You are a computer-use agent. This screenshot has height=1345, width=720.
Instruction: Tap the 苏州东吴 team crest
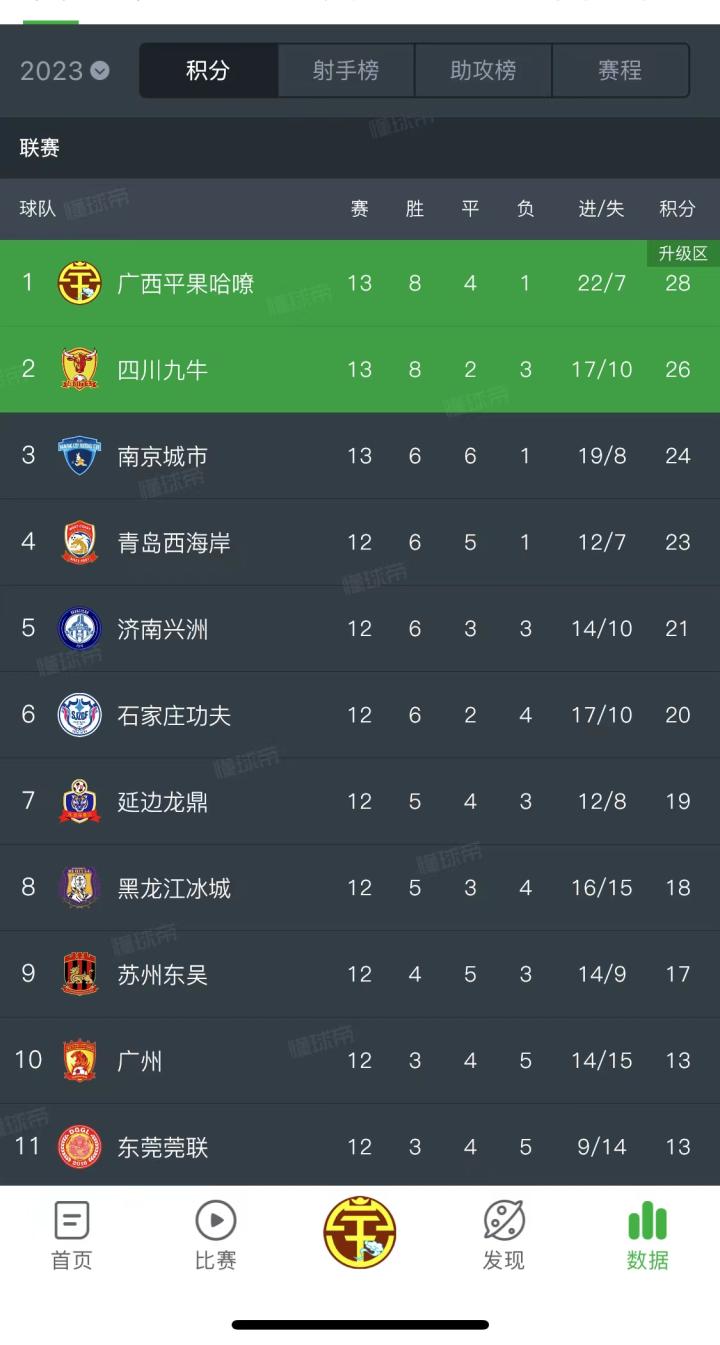pyautogui.click(x=80, y=974)
